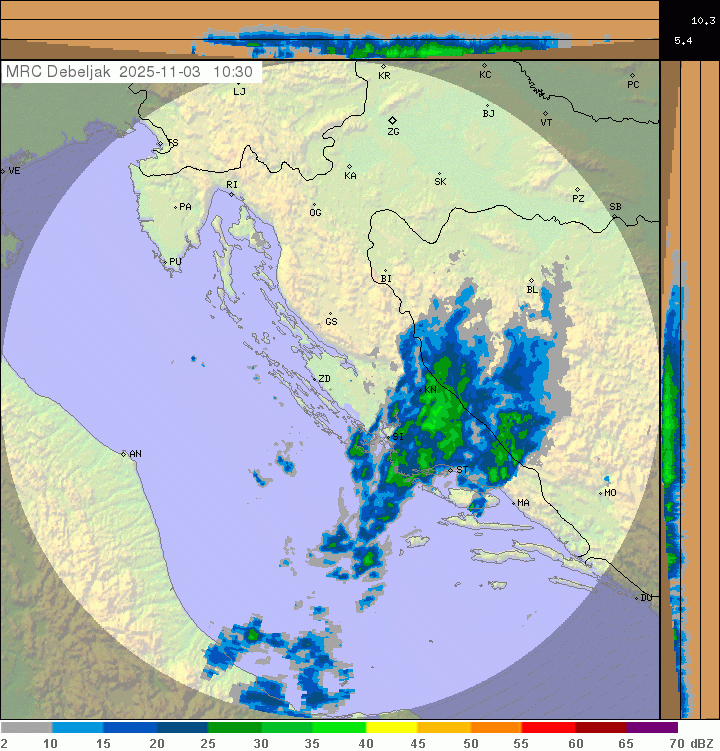720x751 pixels.
Task: Select the AN marker on Italian coast
Action: tap(125, 454)
